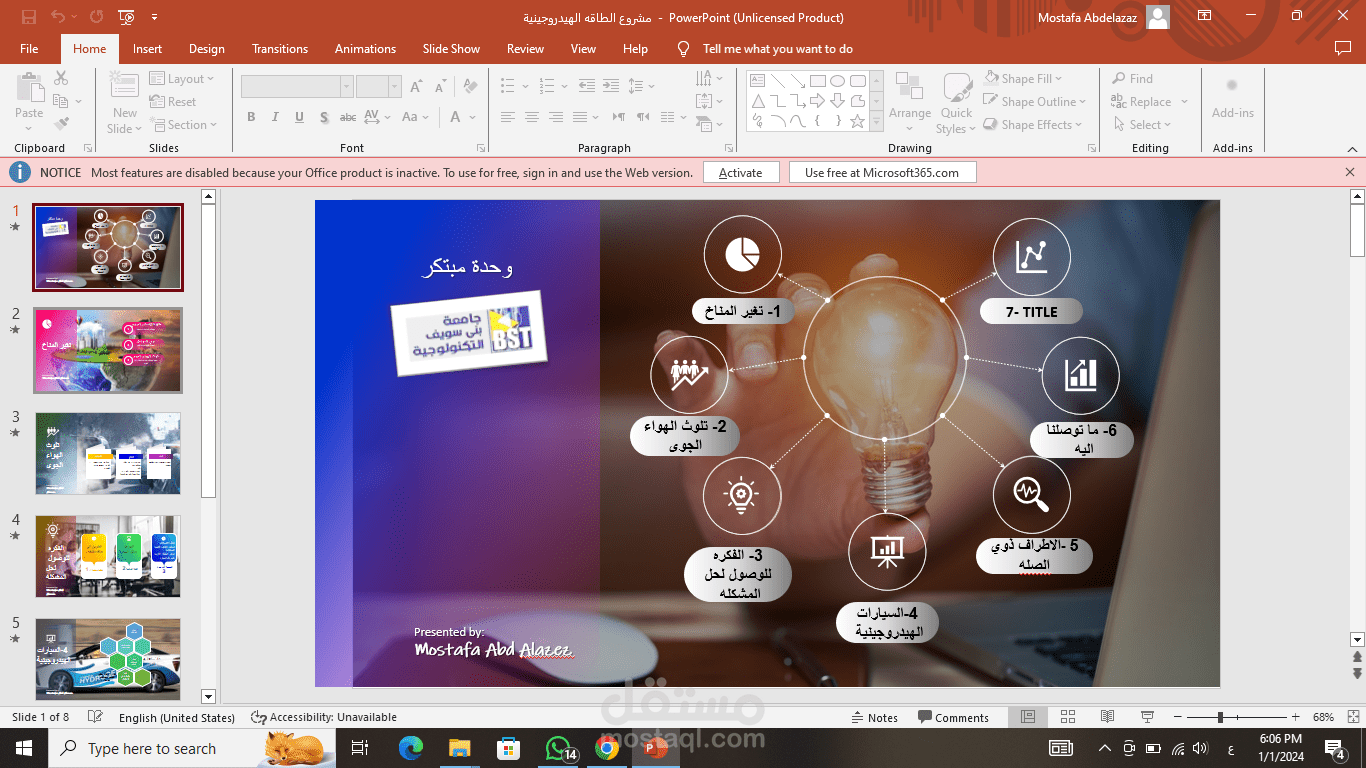This screenshot has width=1366, height=768.
Task: Click the Accessibility: Unavailable status
Action: click(324, 717)
